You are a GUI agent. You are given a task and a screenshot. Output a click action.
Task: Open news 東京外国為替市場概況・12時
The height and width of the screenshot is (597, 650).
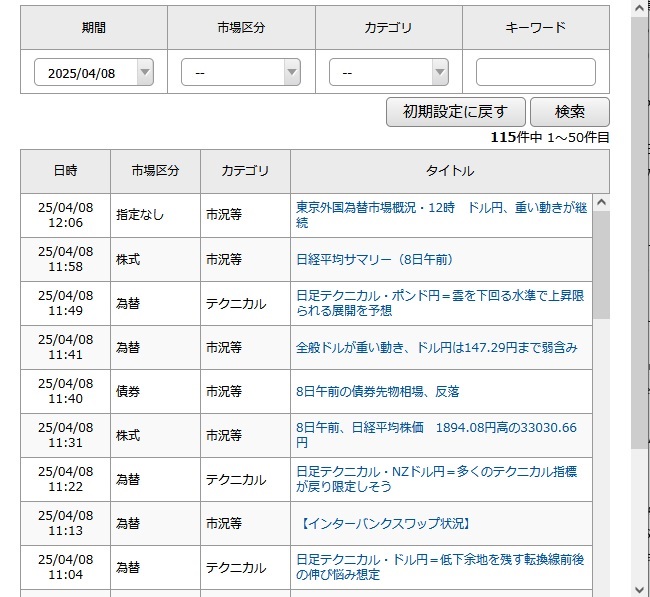pos(441,215)
